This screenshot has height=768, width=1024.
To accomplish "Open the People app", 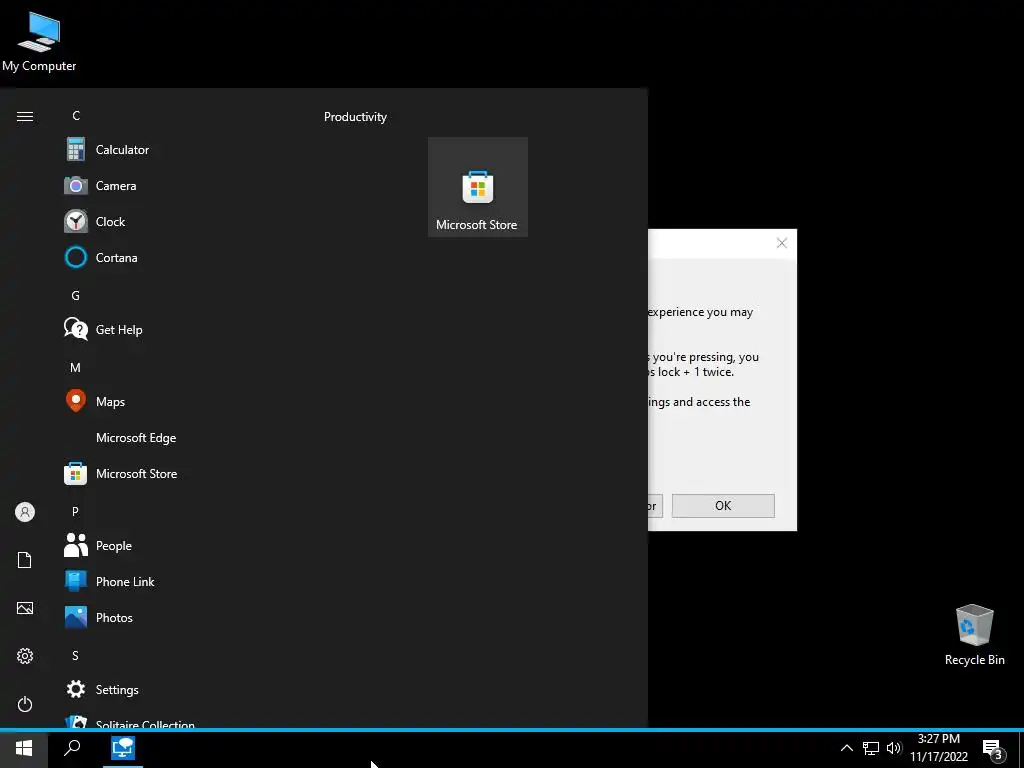I will click(x=114, y=545).
